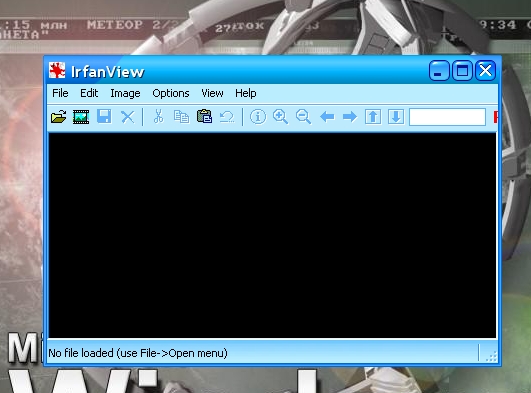Go to previous file with left arrow
The image size is (531, 393).
(327, 117)
